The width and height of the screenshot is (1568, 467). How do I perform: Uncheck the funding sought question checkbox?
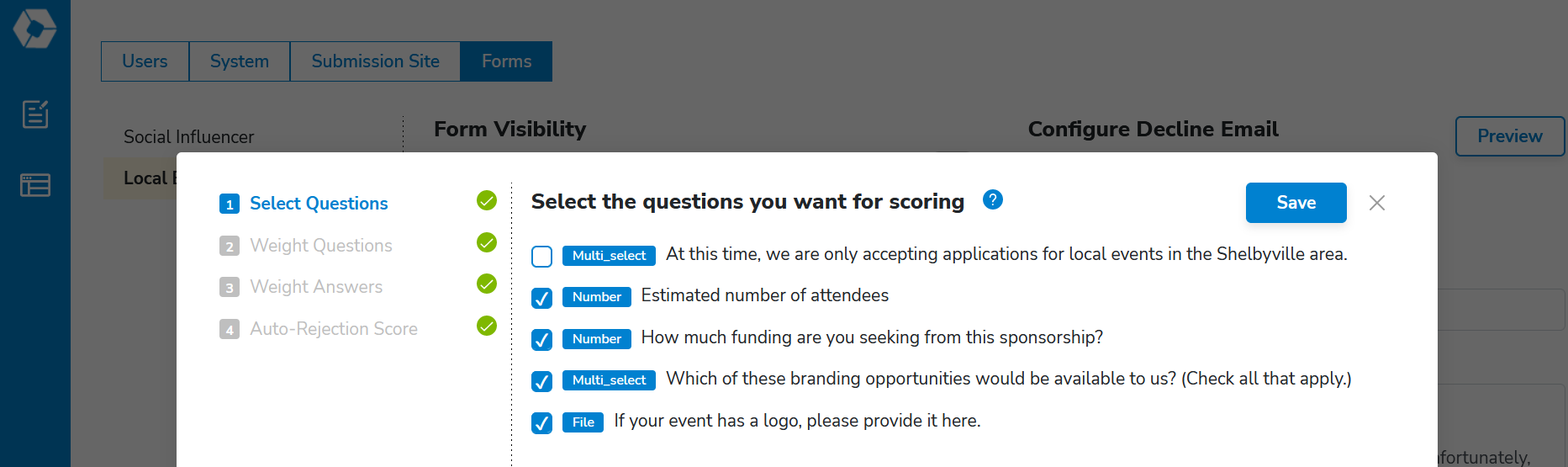[542, 339]
